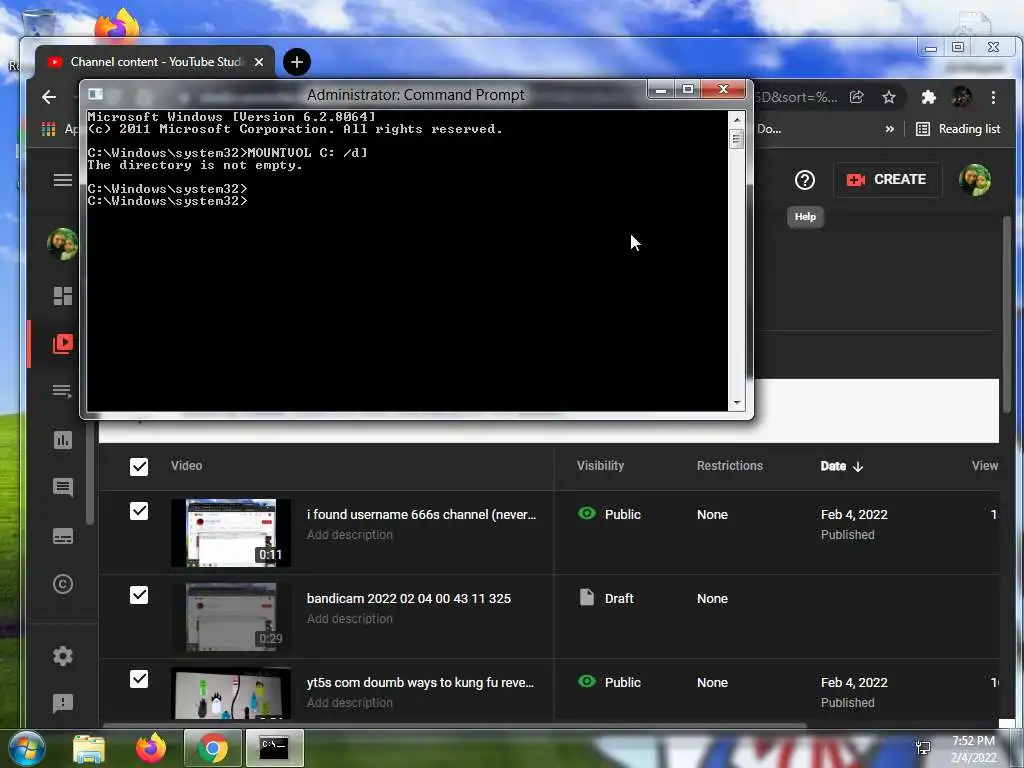Open the Send feedback icon in sidebar
This screenshot has width=1024, height=768.
coord(63,703)
